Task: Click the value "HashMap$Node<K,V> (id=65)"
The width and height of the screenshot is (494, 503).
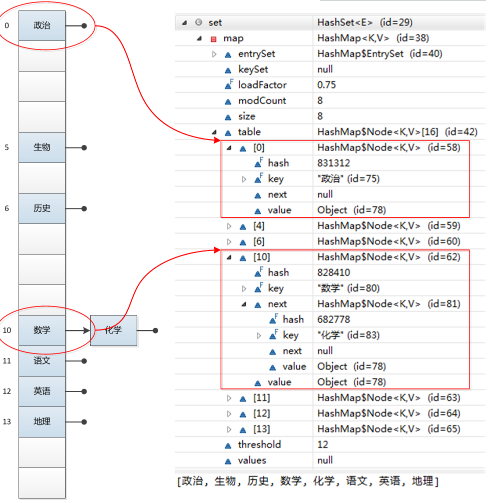Action: [389, 429]
